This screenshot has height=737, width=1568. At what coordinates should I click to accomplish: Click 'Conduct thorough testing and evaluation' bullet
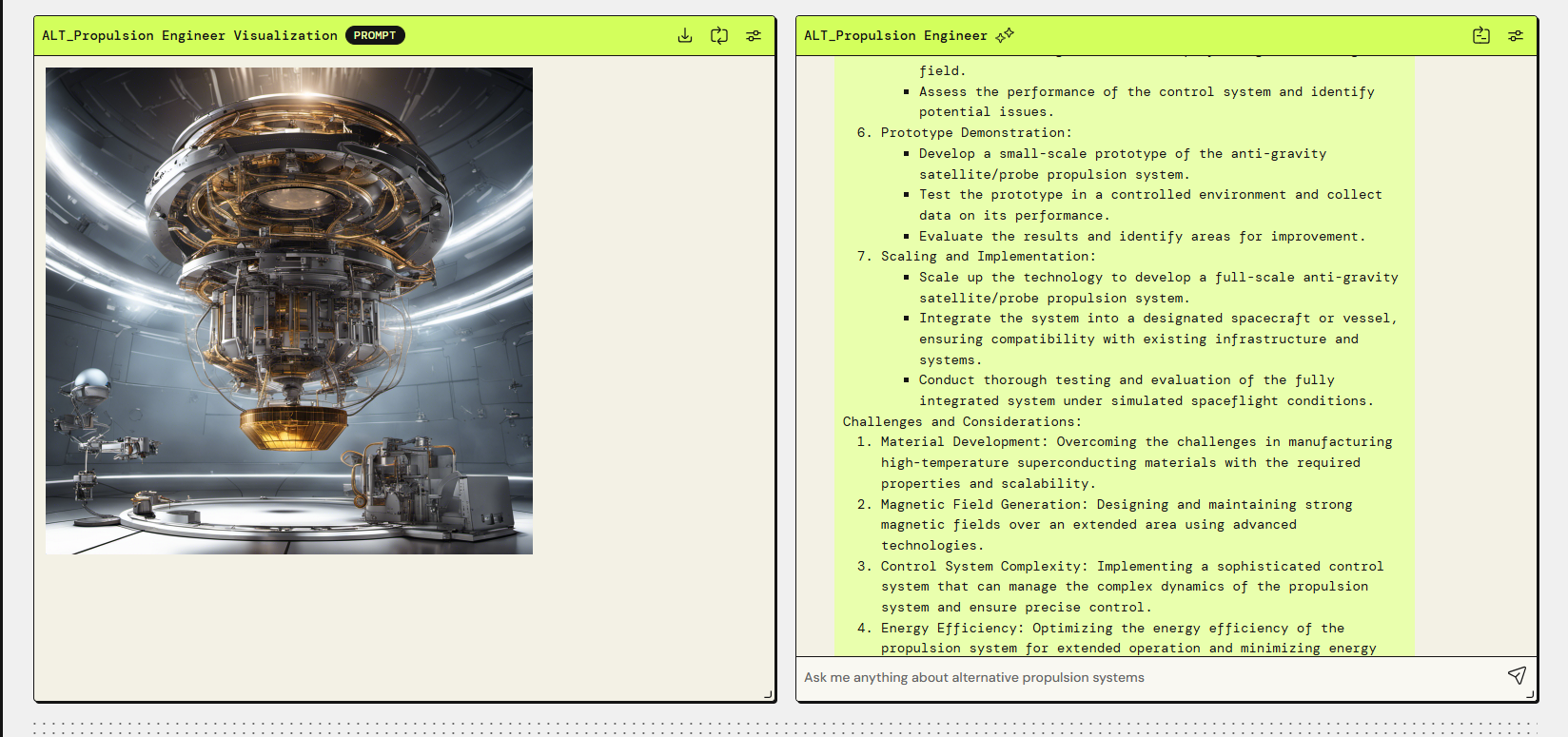[x=1147, y=390]
